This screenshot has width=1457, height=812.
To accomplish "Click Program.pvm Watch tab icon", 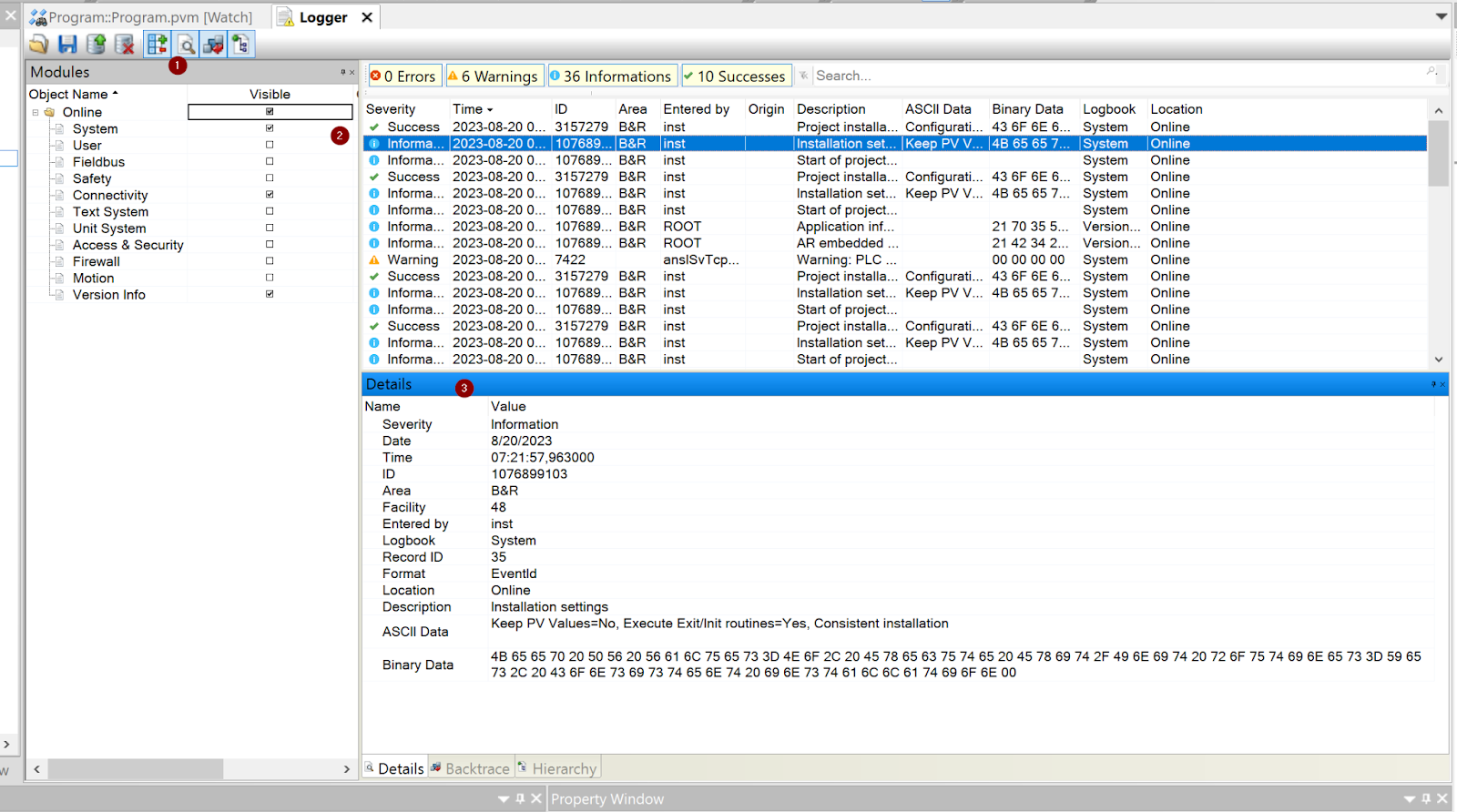I will (38, 17).
